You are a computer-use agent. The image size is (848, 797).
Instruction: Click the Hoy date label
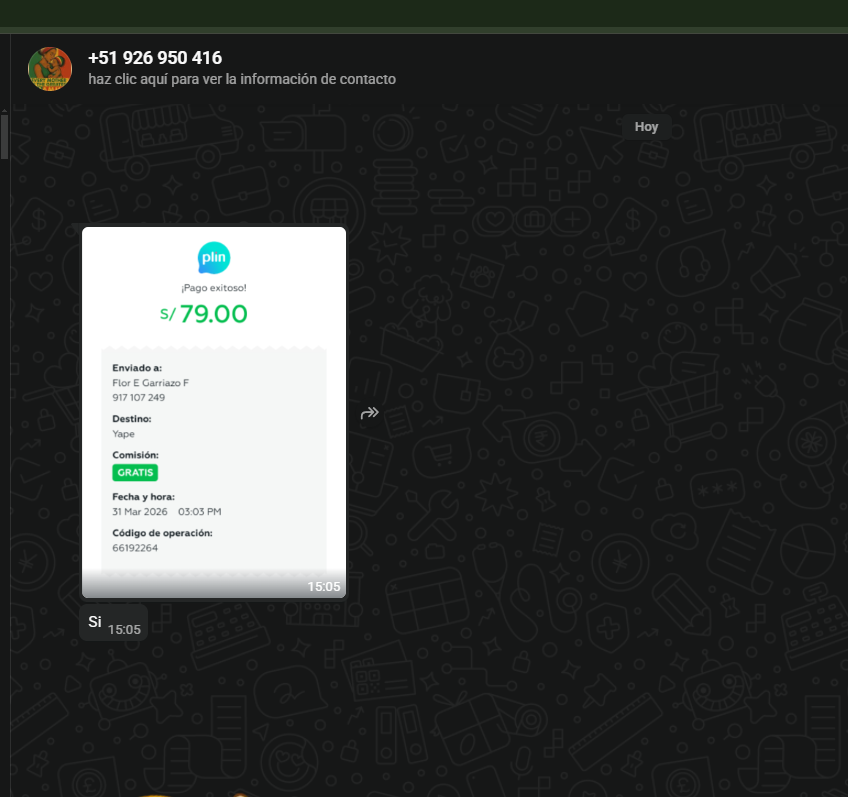[646, 127]
